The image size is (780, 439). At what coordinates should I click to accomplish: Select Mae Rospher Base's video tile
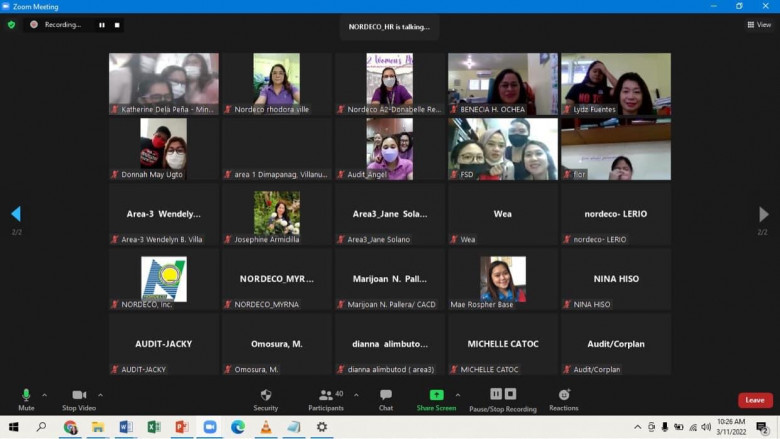[x=503, y=280]
